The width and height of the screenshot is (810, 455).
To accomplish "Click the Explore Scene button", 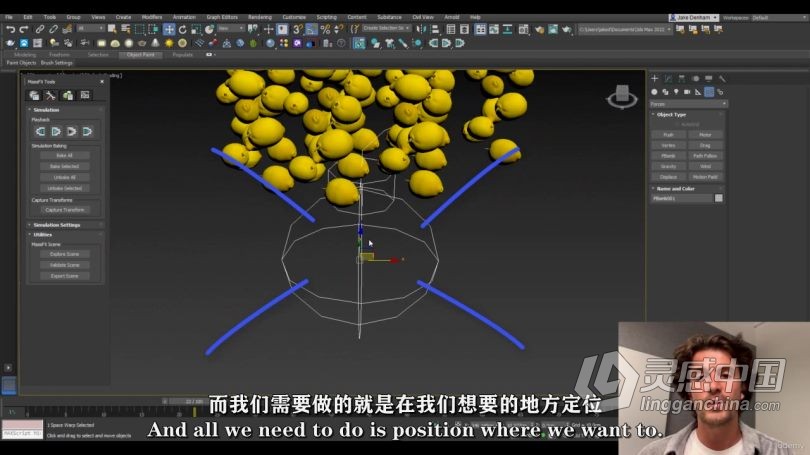I will click(65, 254).
